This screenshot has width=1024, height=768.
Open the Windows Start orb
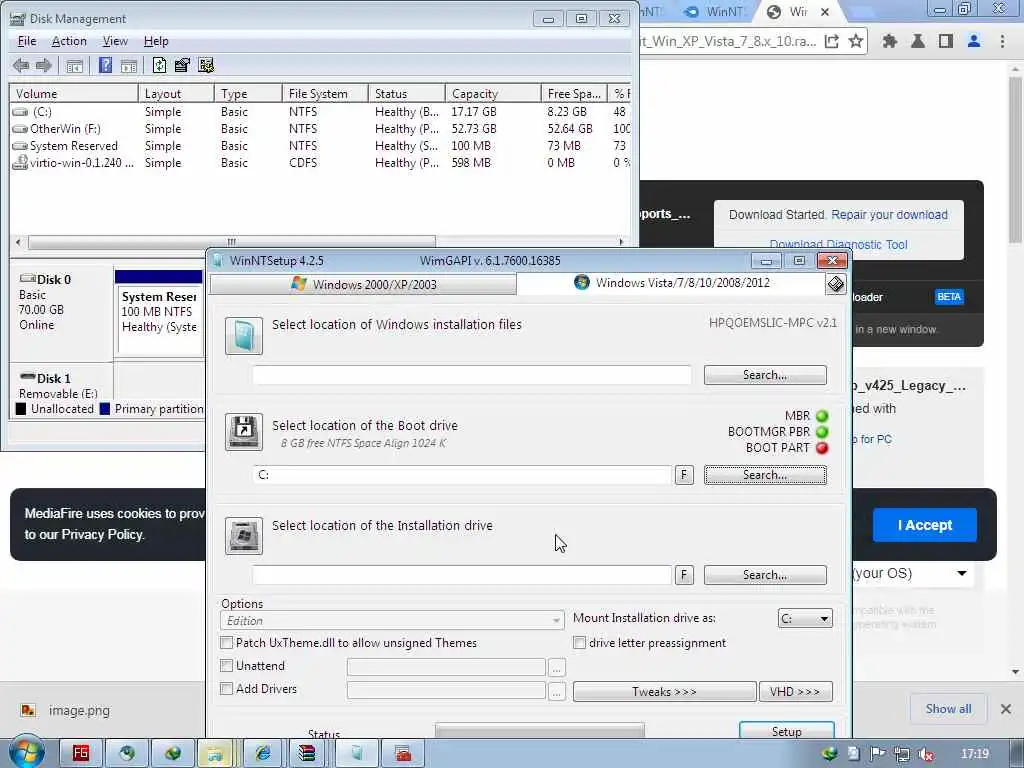pos(26,753)
